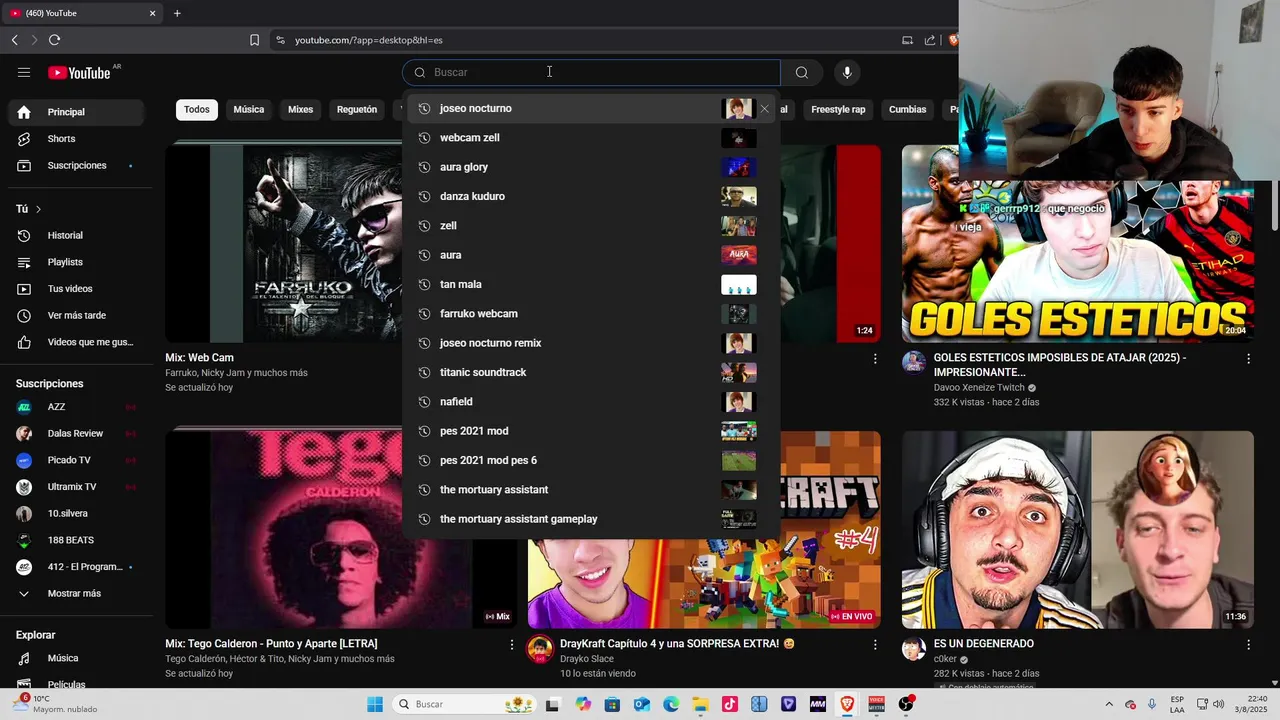Select the Mixes filter chip
The image size is (1280, 720).
(x=301, y=109)
